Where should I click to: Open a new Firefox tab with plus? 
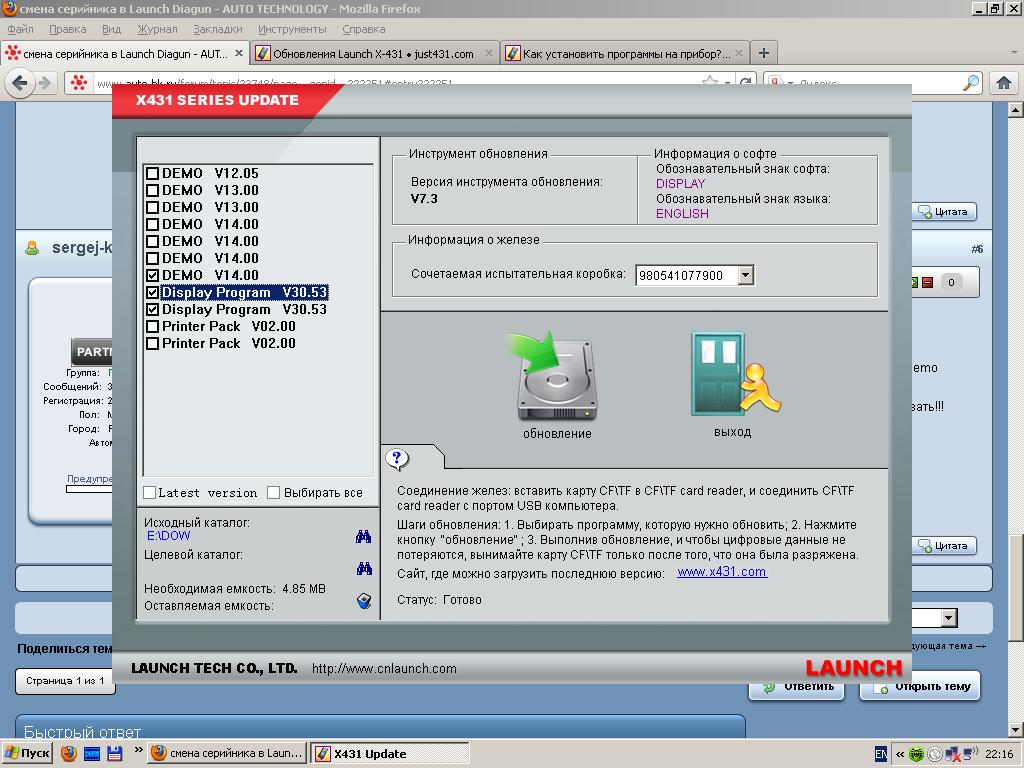(x=763, y=53)
